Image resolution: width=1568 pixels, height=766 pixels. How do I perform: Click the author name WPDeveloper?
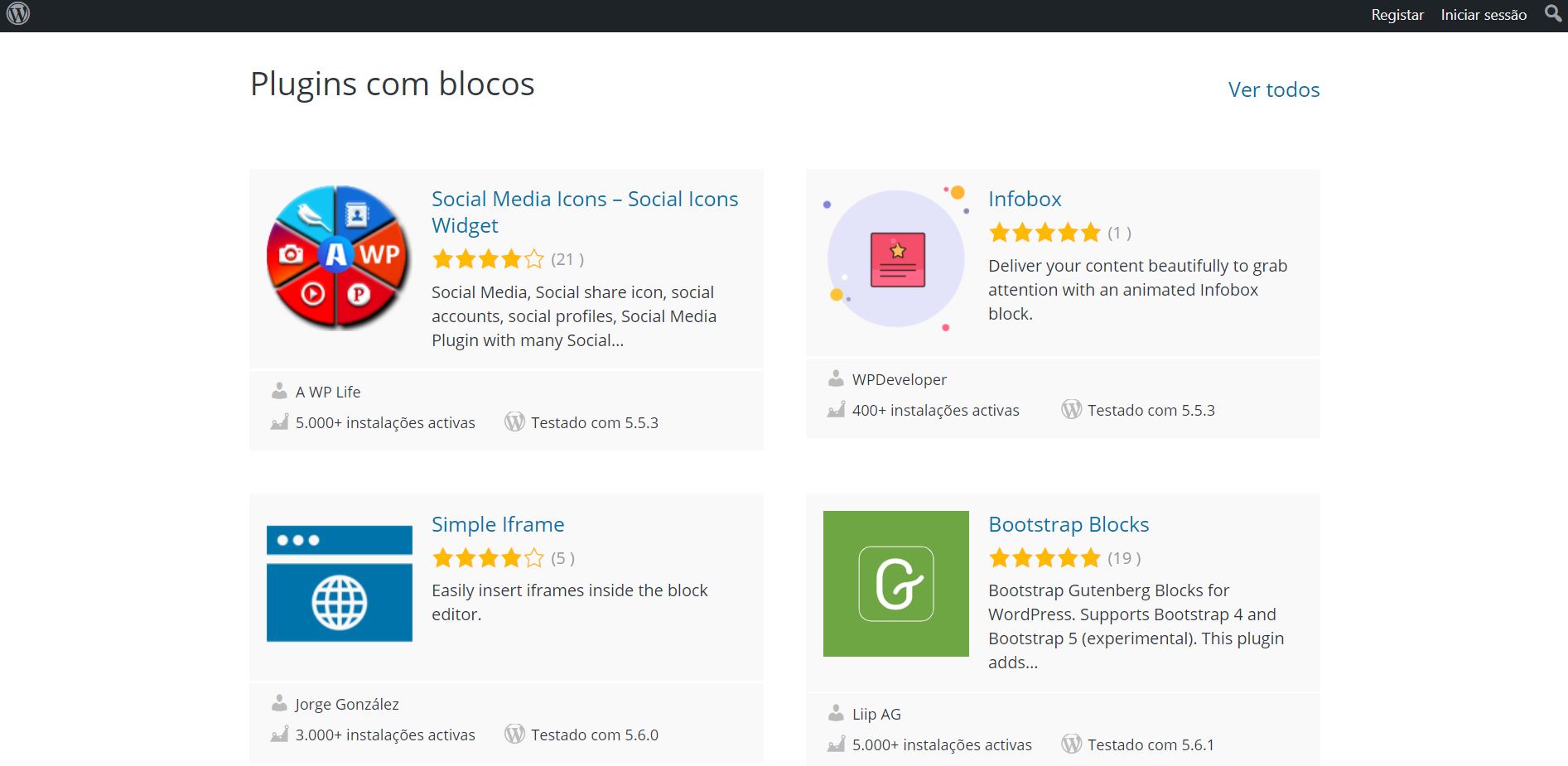(900, 379)
